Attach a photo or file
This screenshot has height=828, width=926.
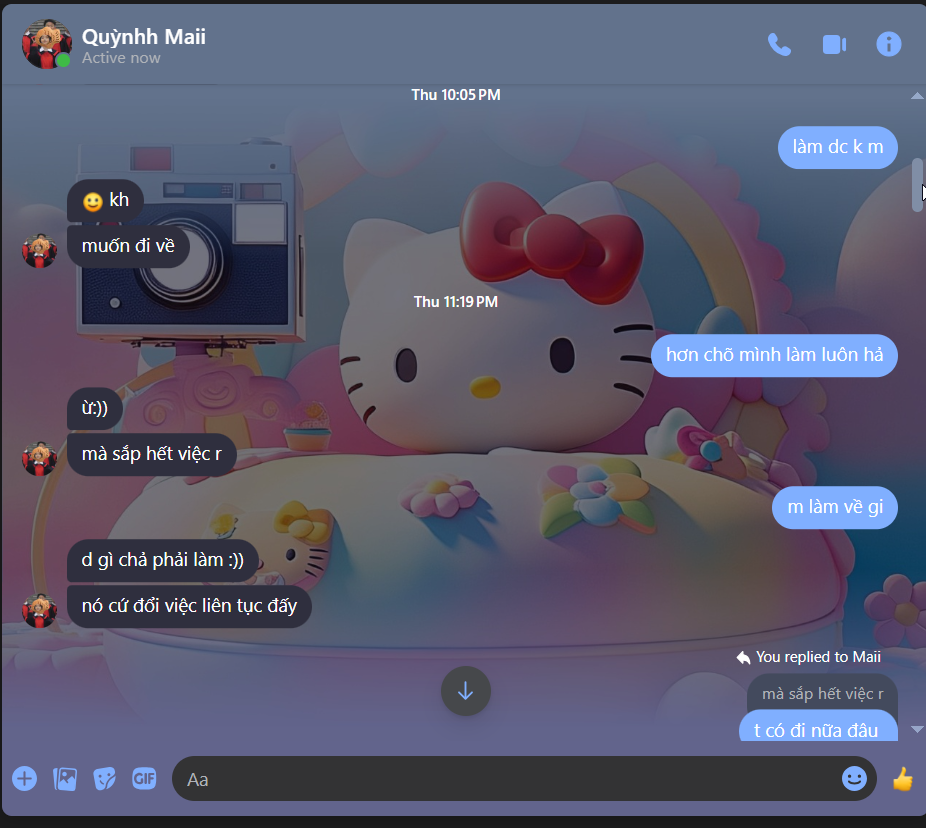click(65, 778)
